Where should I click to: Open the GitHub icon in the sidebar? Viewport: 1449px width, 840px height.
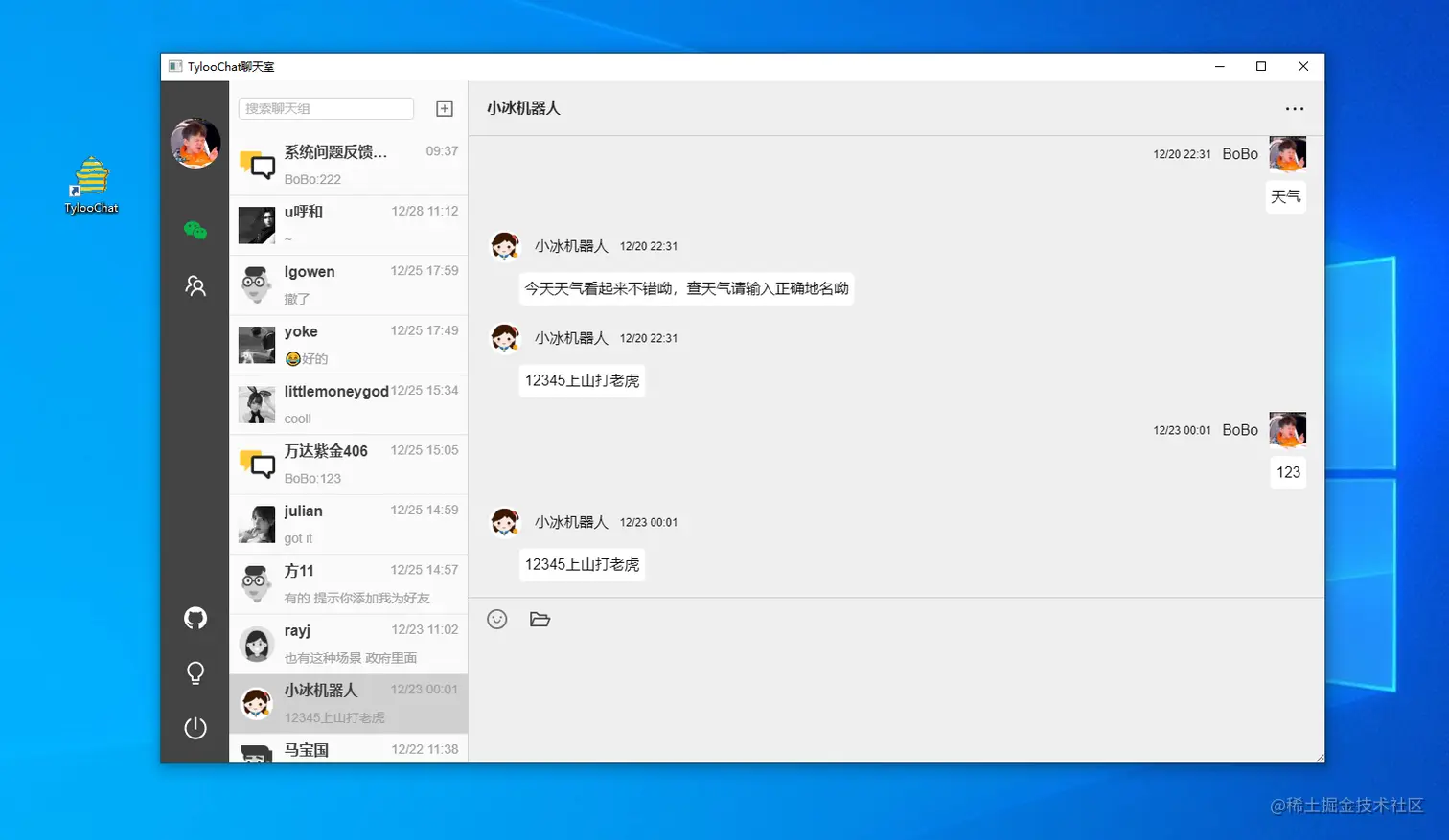point(195,618)
